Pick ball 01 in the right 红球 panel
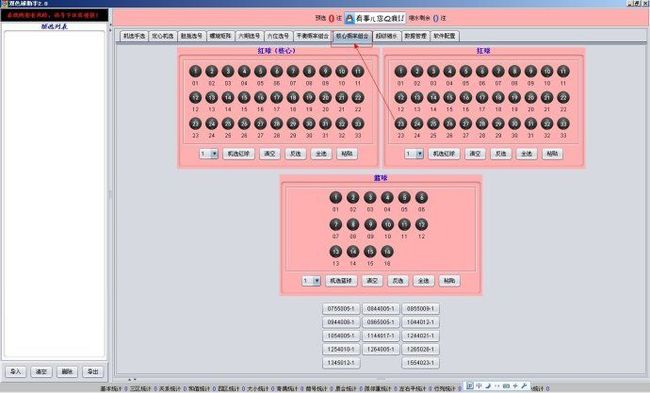Image resolution: width=650 pixels, height=393 pixels. click(x=400, y=71)
